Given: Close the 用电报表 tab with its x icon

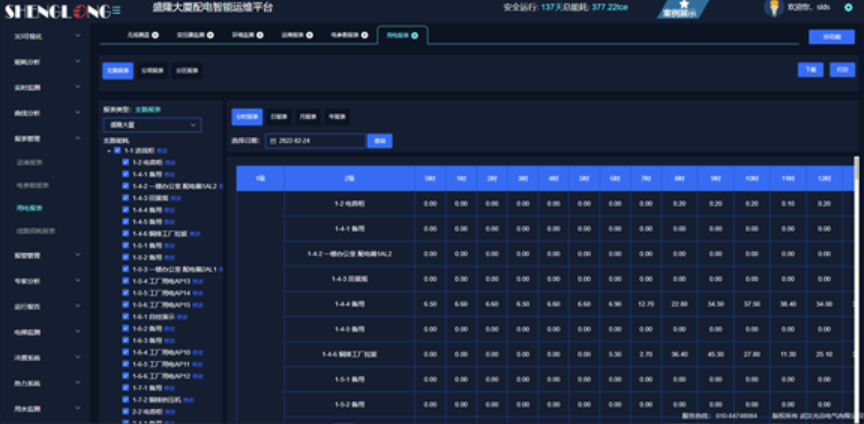Looking at the screenshot, I should (415, 35).
